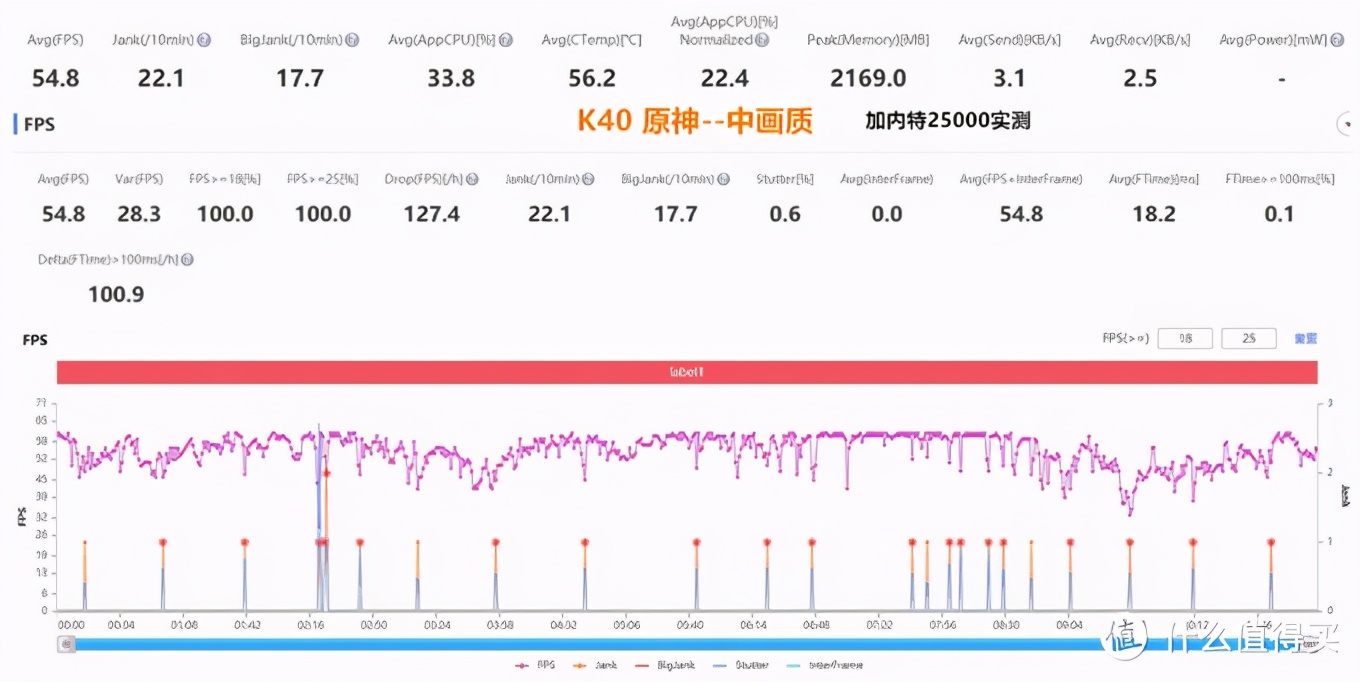Open help icon beside Avg(Power)[mW]
Viewport: 1360px width, 682px height.
(1337, 40)
